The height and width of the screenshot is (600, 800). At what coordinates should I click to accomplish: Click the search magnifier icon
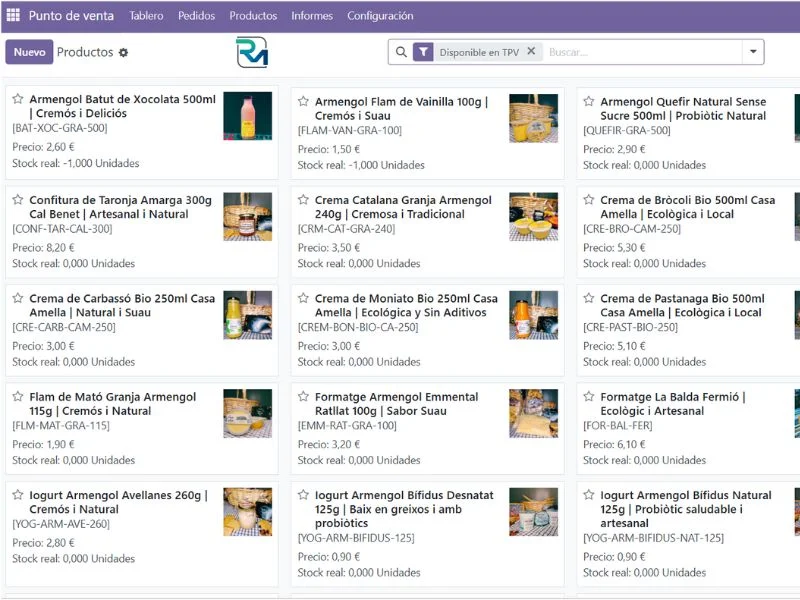pos(401,52)
